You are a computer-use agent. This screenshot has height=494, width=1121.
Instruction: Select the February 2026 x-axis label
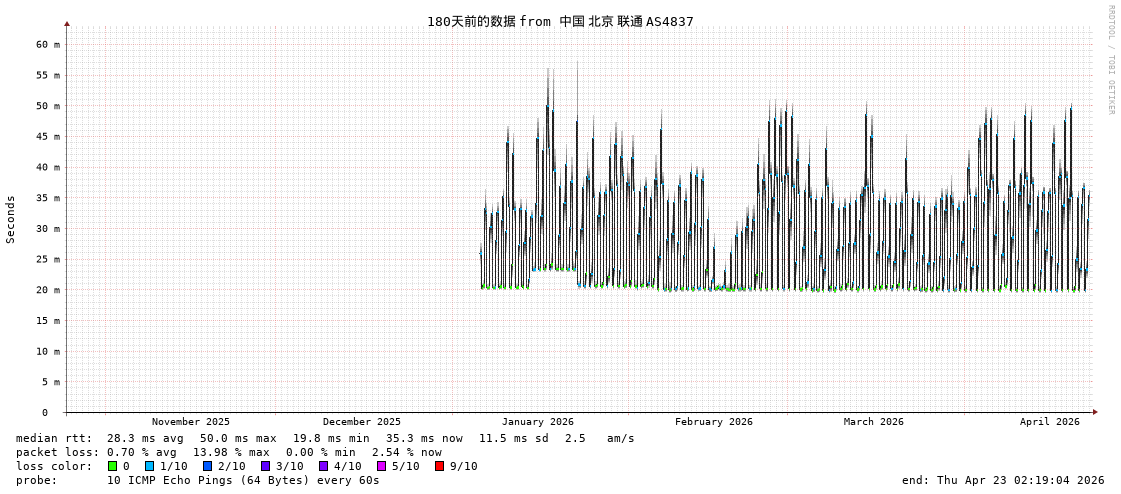[x=713, y=422]
